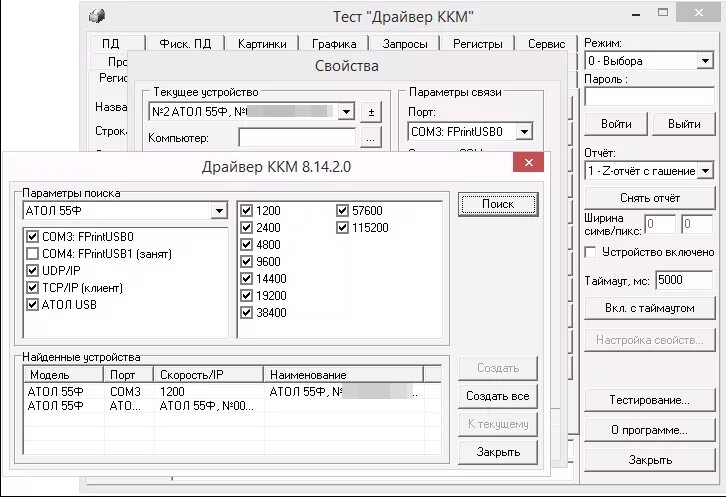This screenshot has width=726, height=497.
Task: Open the АТОЛ 55Ф model dropdown in search parameters
Action: [x=219, y=211]
